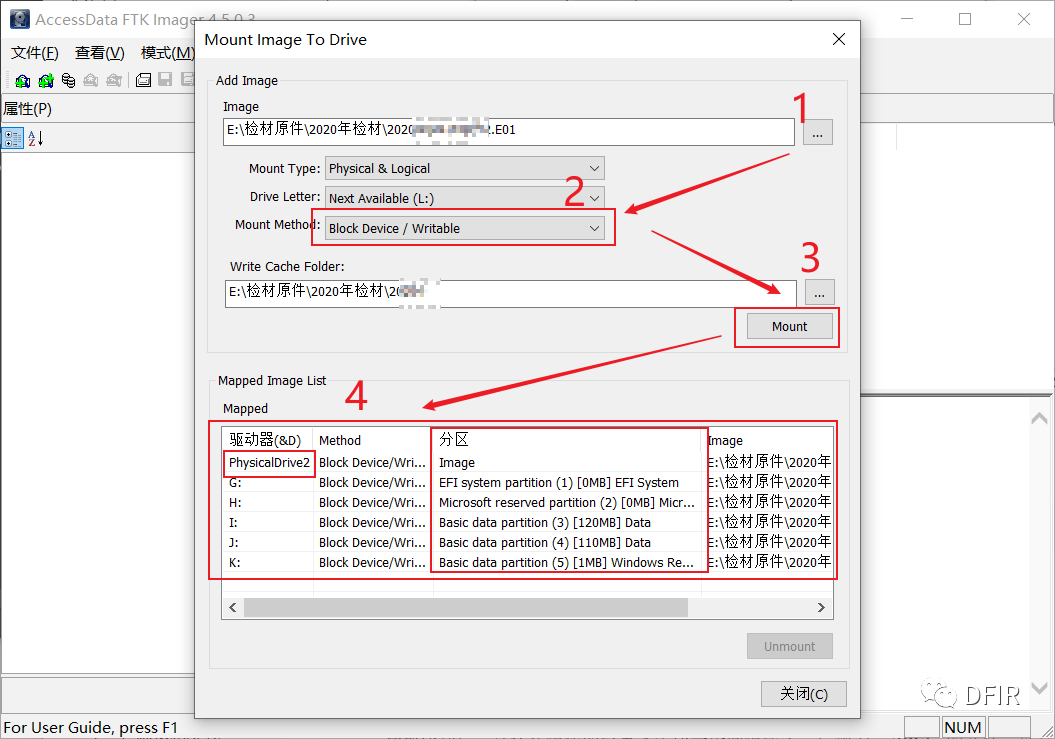The height and width of the screenshot is (739, 1055).
Task: Click the Image column header in mapped list
Action: point(767,440)
